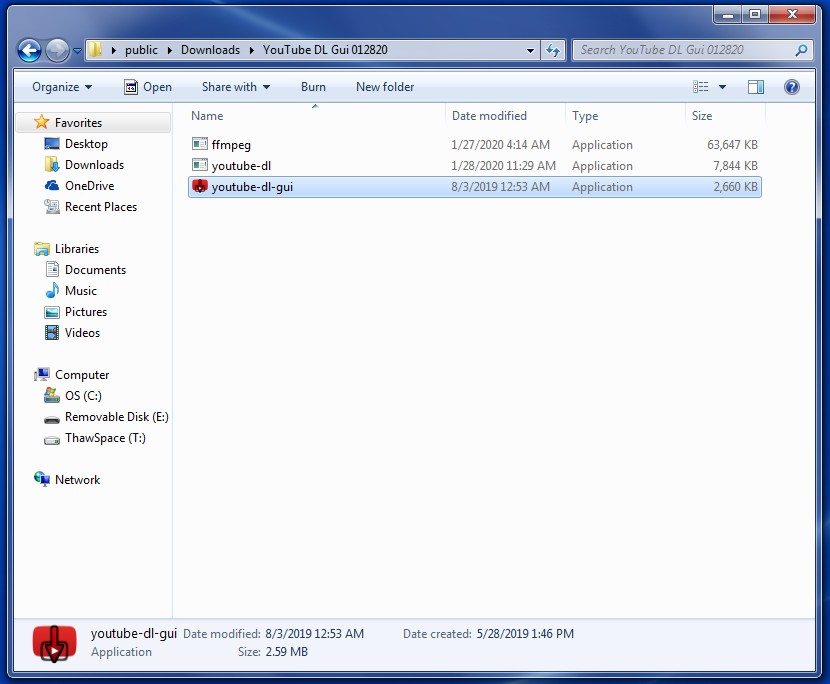Select Libraries in the navigation pane

(x=77, y=249)
